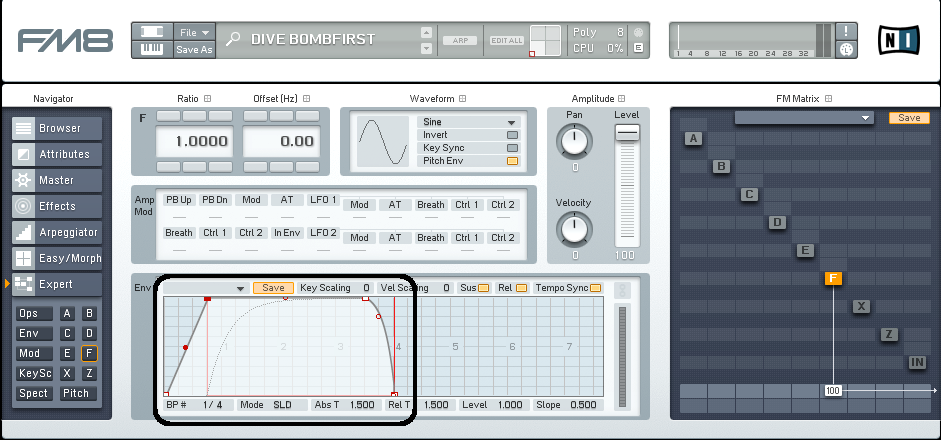
Task: Toggle the Rel checkbox
Action: 522,288
